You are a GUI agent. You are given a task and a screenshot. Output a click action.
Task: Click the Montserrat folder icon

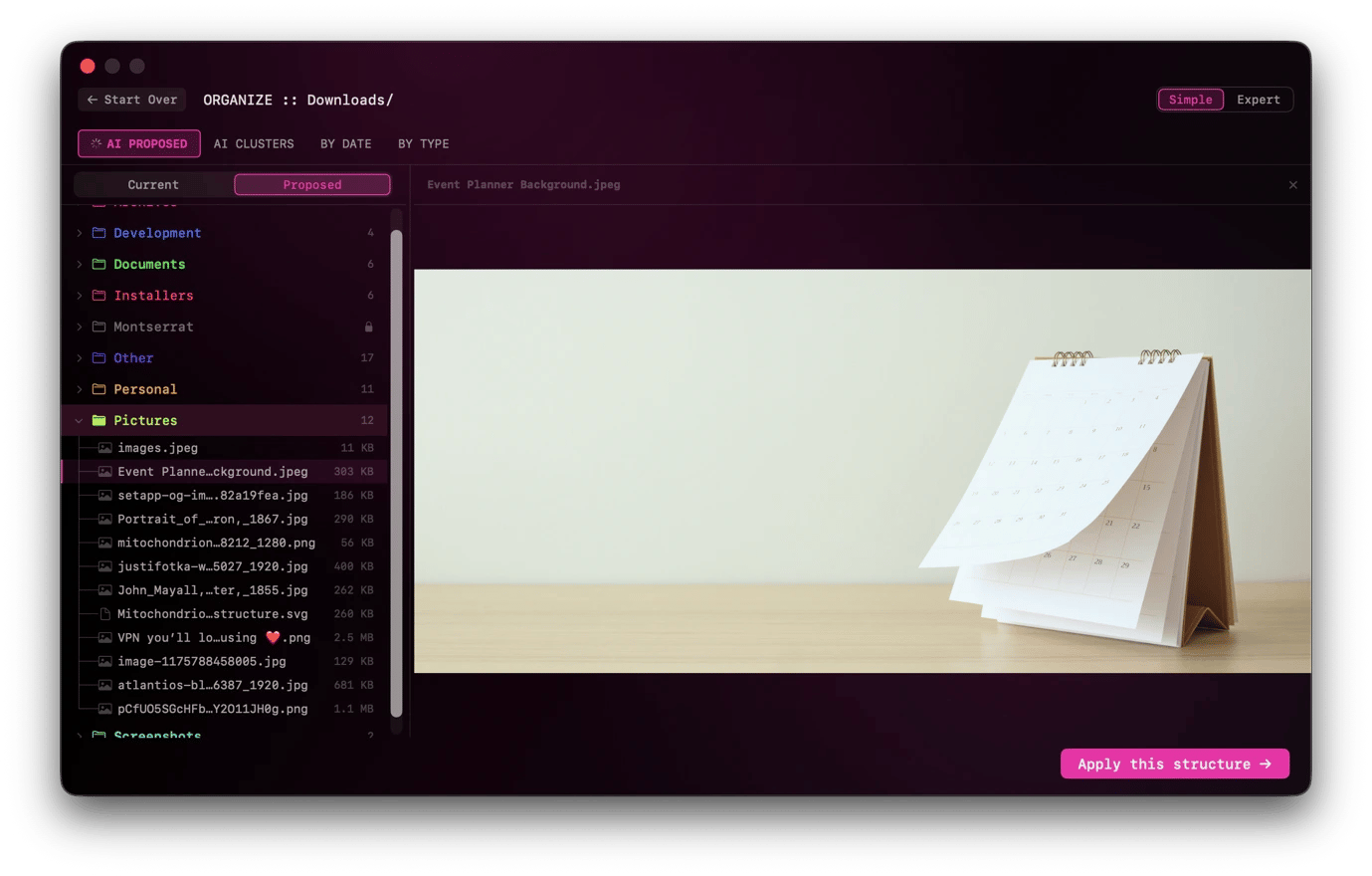pos(99,327)
